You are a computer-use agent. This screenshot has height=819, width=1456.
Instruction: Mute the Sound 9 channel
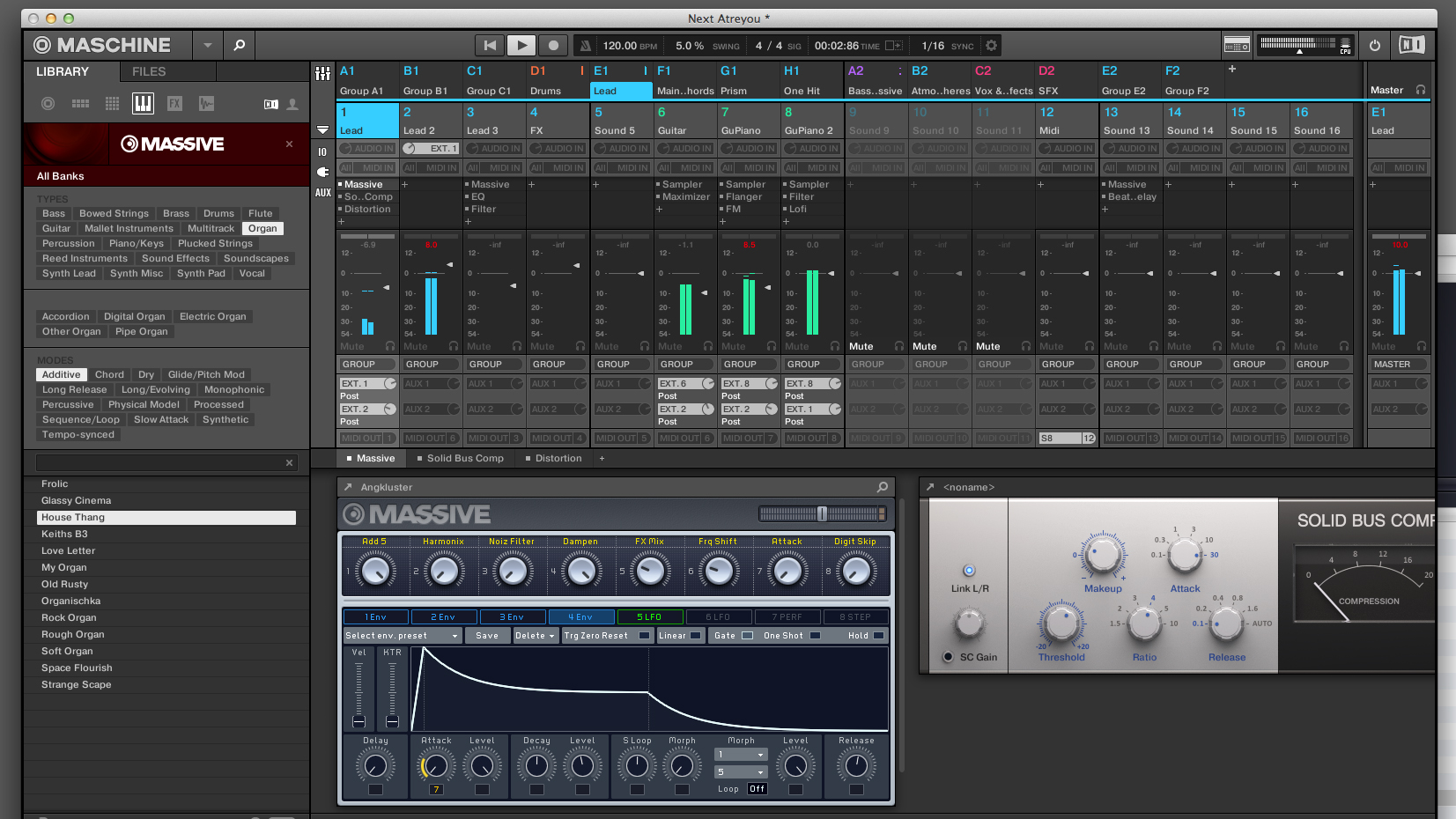click(x=861, y=346)
